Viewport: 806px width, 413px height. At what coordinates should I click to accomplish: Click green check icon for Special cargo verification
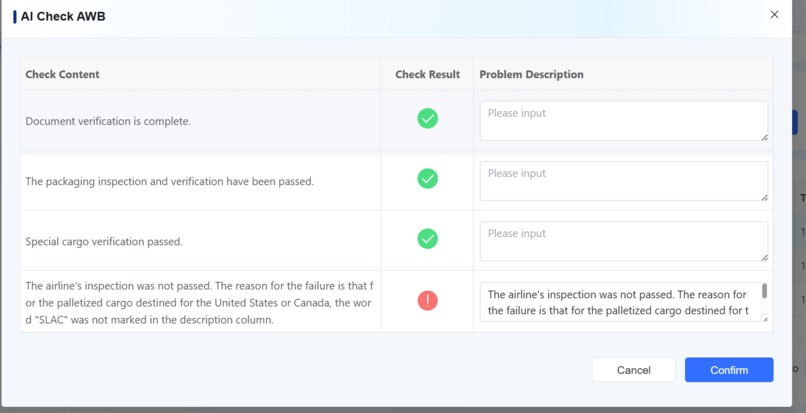pyautogui.click(x=427, y=239)
